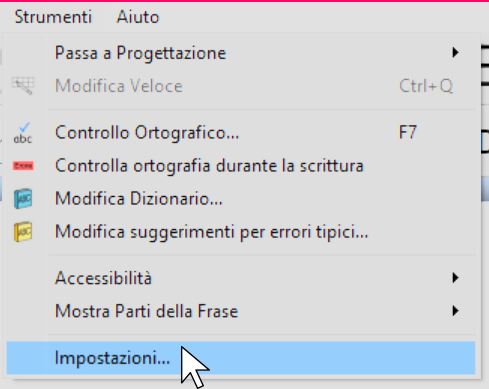
Task: Select Mostra Parti della Frase entry
Action: [x=241, y=311]
